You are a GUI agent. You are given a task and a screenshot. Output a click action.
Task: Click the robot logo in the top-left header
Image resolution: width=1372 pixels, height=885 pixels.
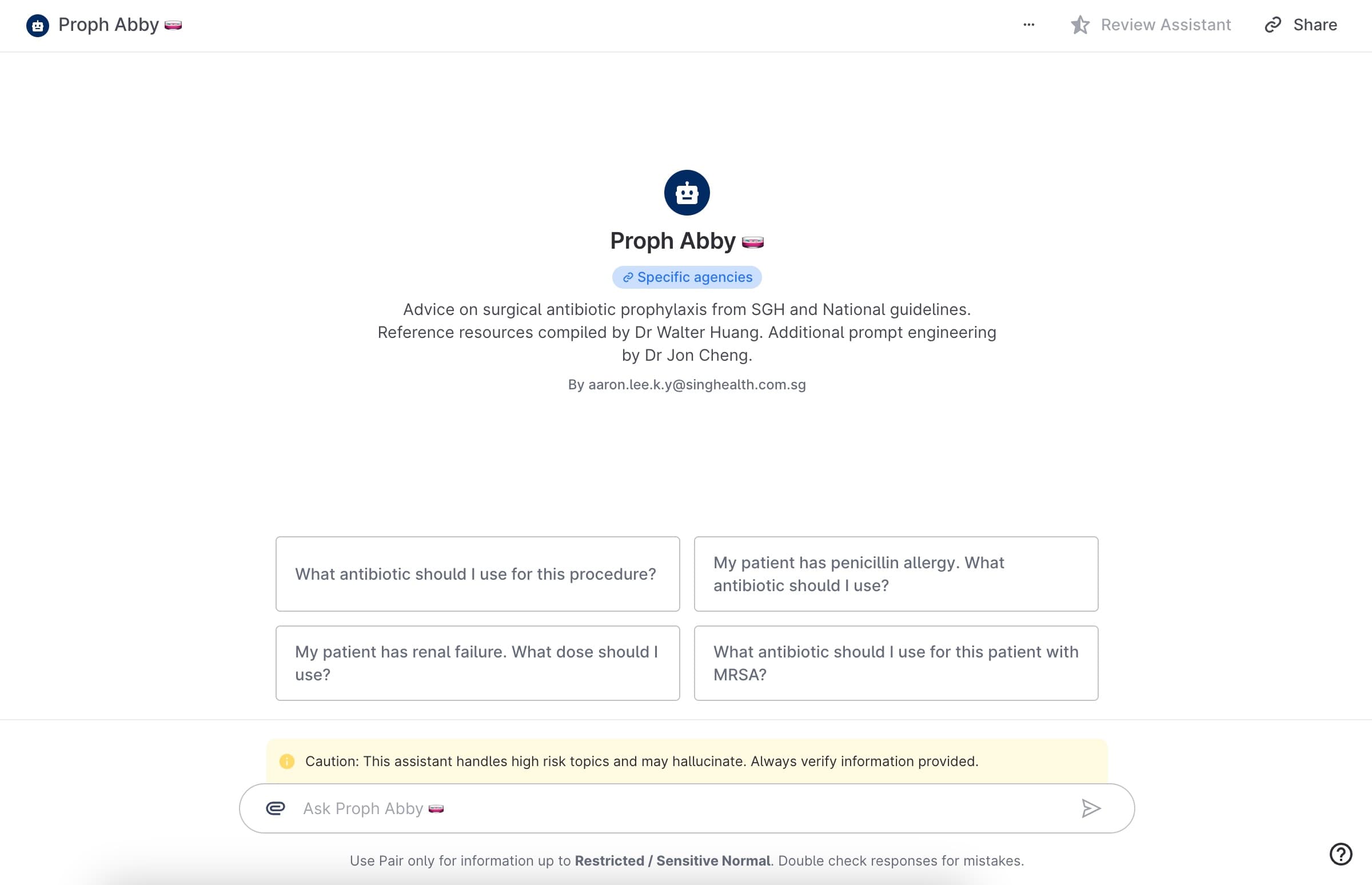click(38, 24)
